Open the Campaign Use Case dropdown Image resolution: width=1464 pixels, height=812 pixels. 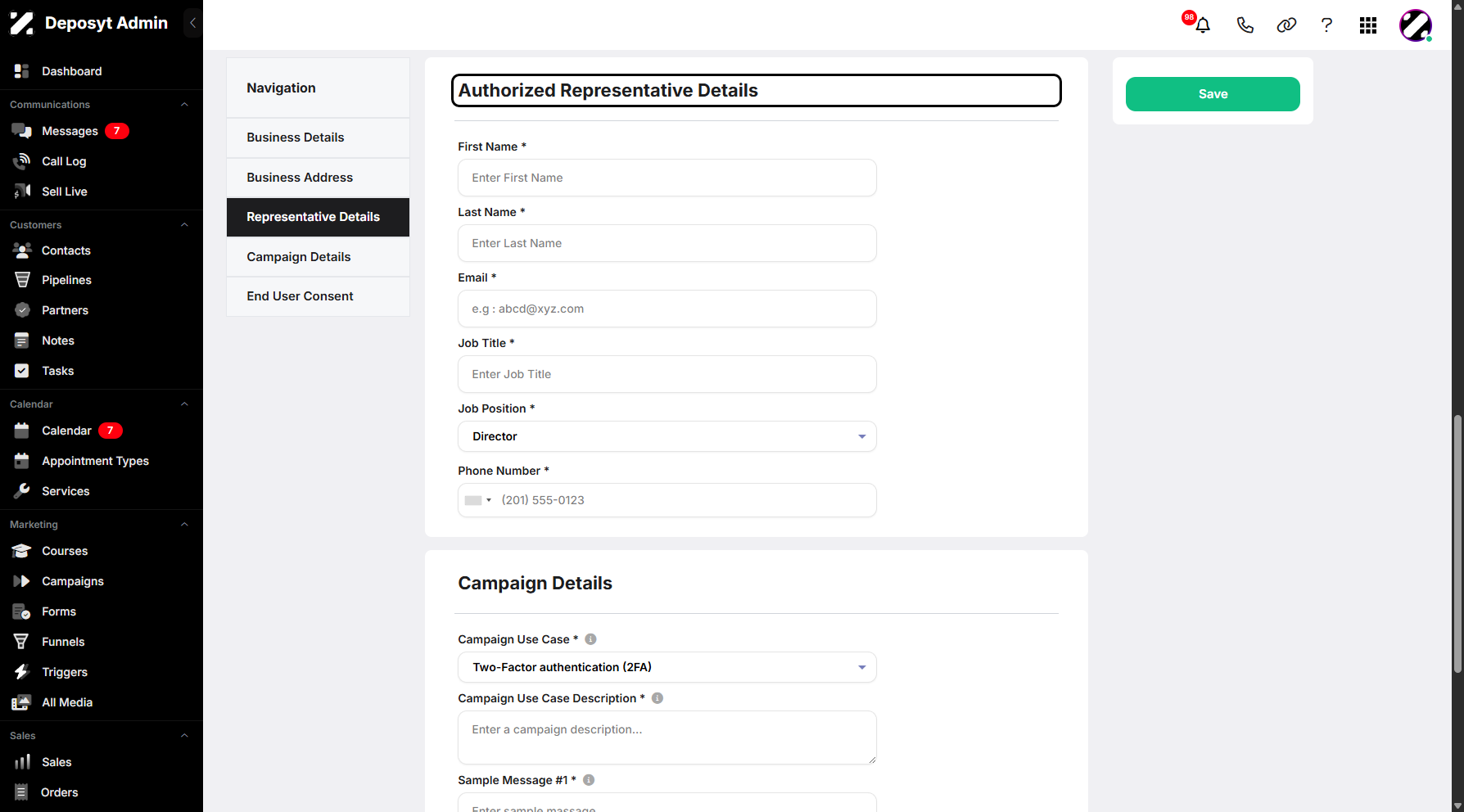tap(667, 667)
